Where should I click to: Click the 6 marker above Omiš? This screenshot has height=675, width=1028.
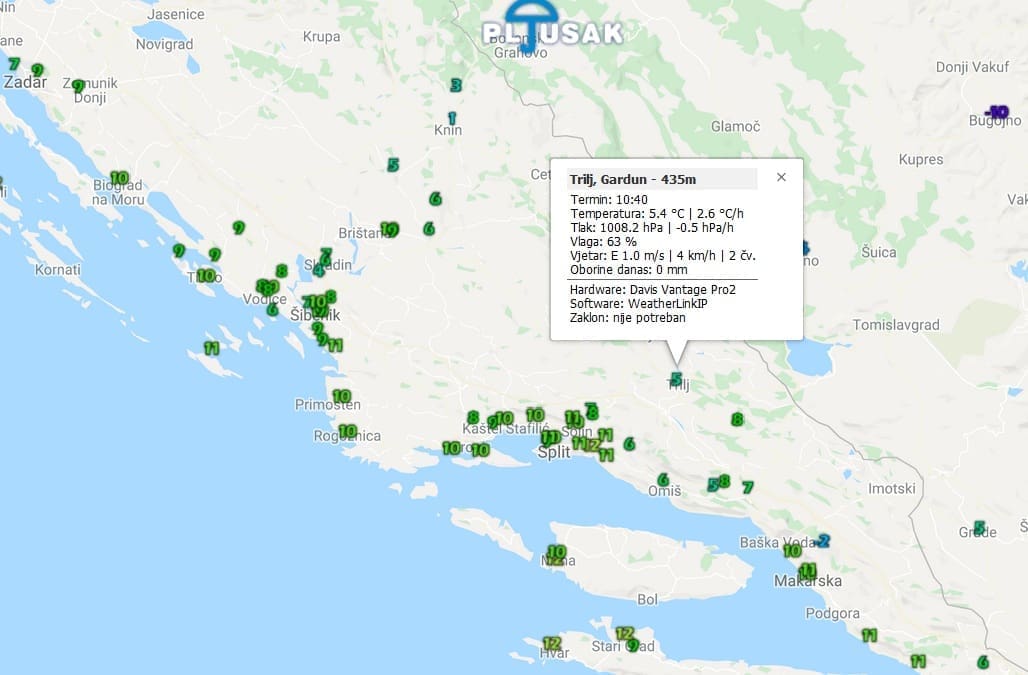[662, 480]
